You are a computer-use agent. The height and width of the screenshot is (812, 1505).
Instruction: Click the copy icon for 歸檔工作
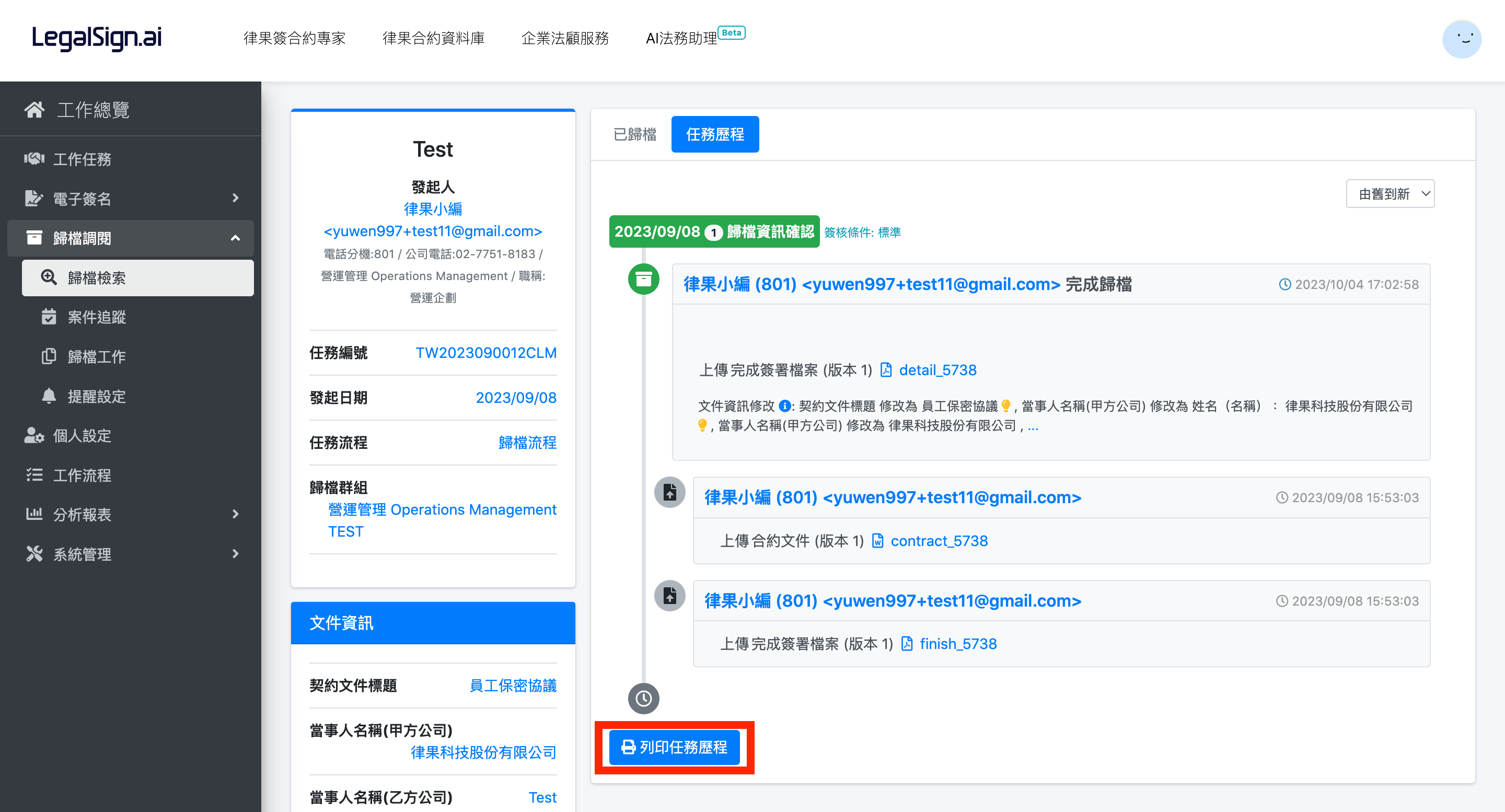point(49,356)
